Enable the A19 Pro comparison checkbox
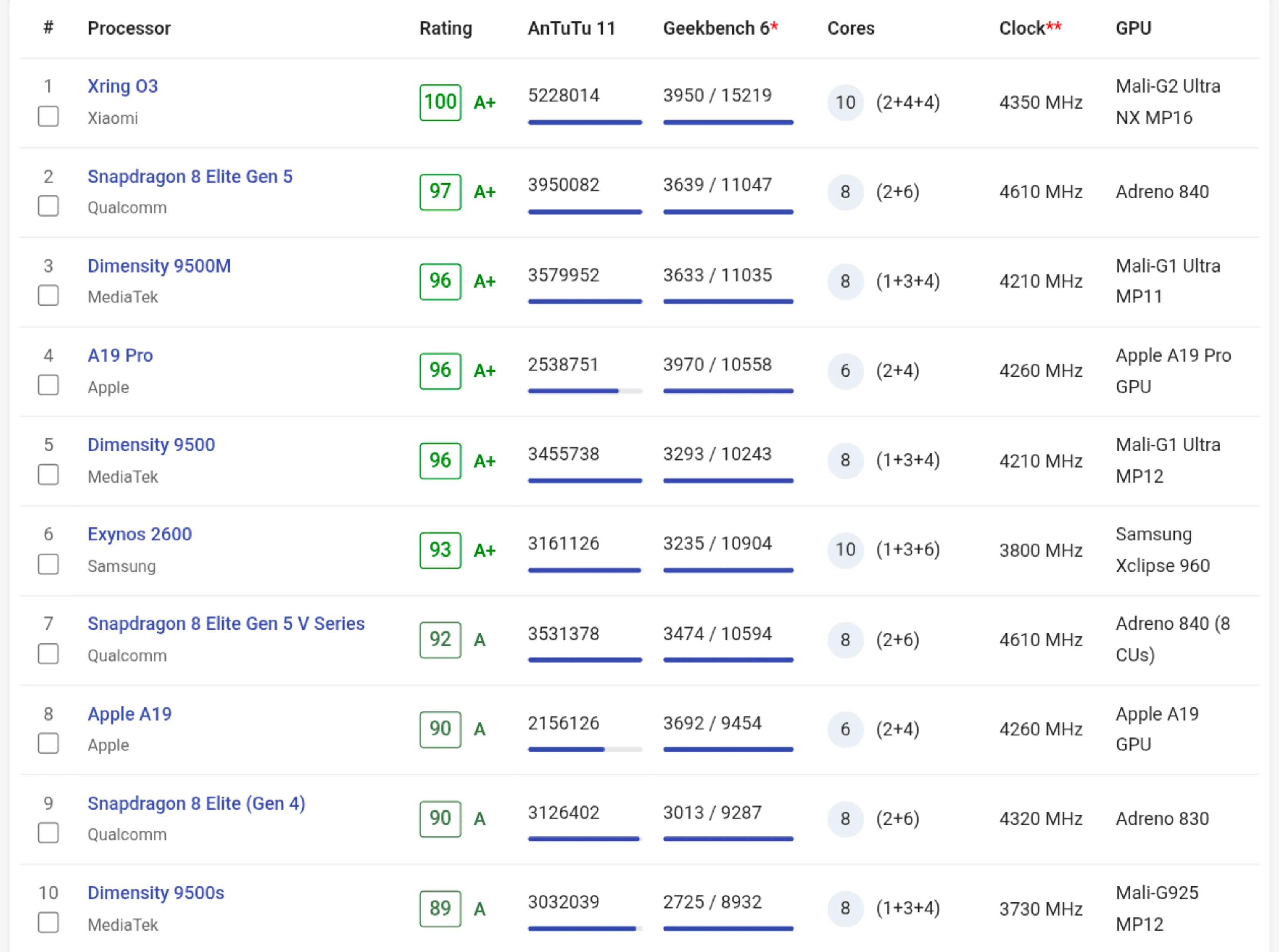 point(48,385)
